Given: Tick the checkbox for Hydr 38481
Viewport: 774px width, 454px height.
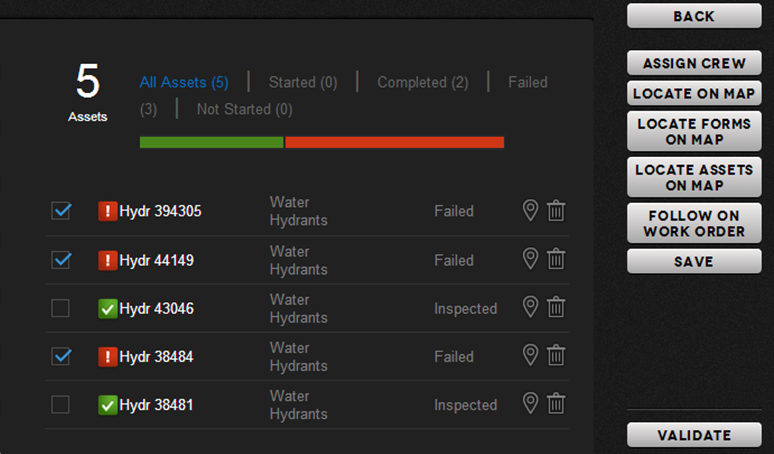Looking at the screenshot, I should tap(61, 405).
